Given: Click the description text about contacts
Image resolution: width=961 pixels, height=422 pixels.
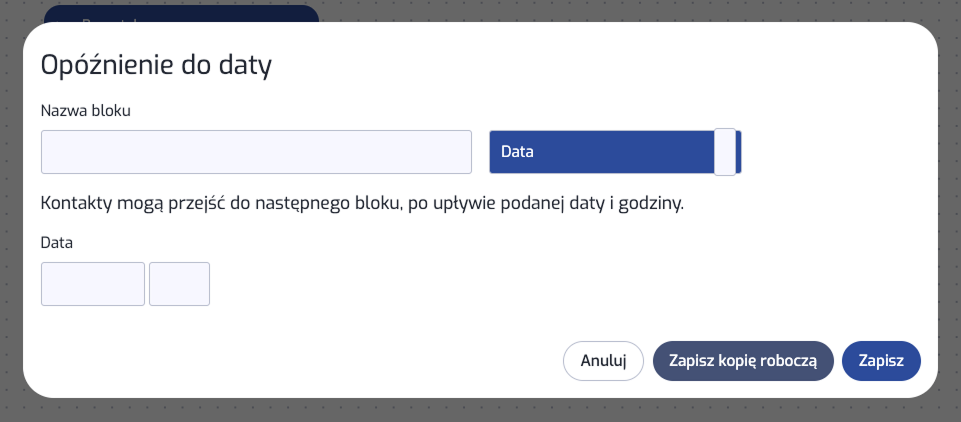Looking at the screenshot, I should [362, 204].
